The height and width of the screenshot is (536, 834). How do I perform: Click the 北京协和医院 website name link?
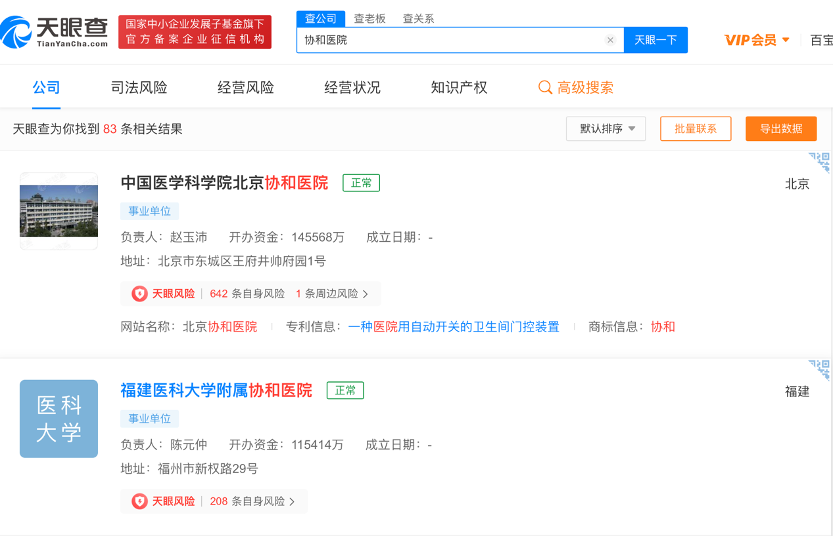click(x=220, y=326)
